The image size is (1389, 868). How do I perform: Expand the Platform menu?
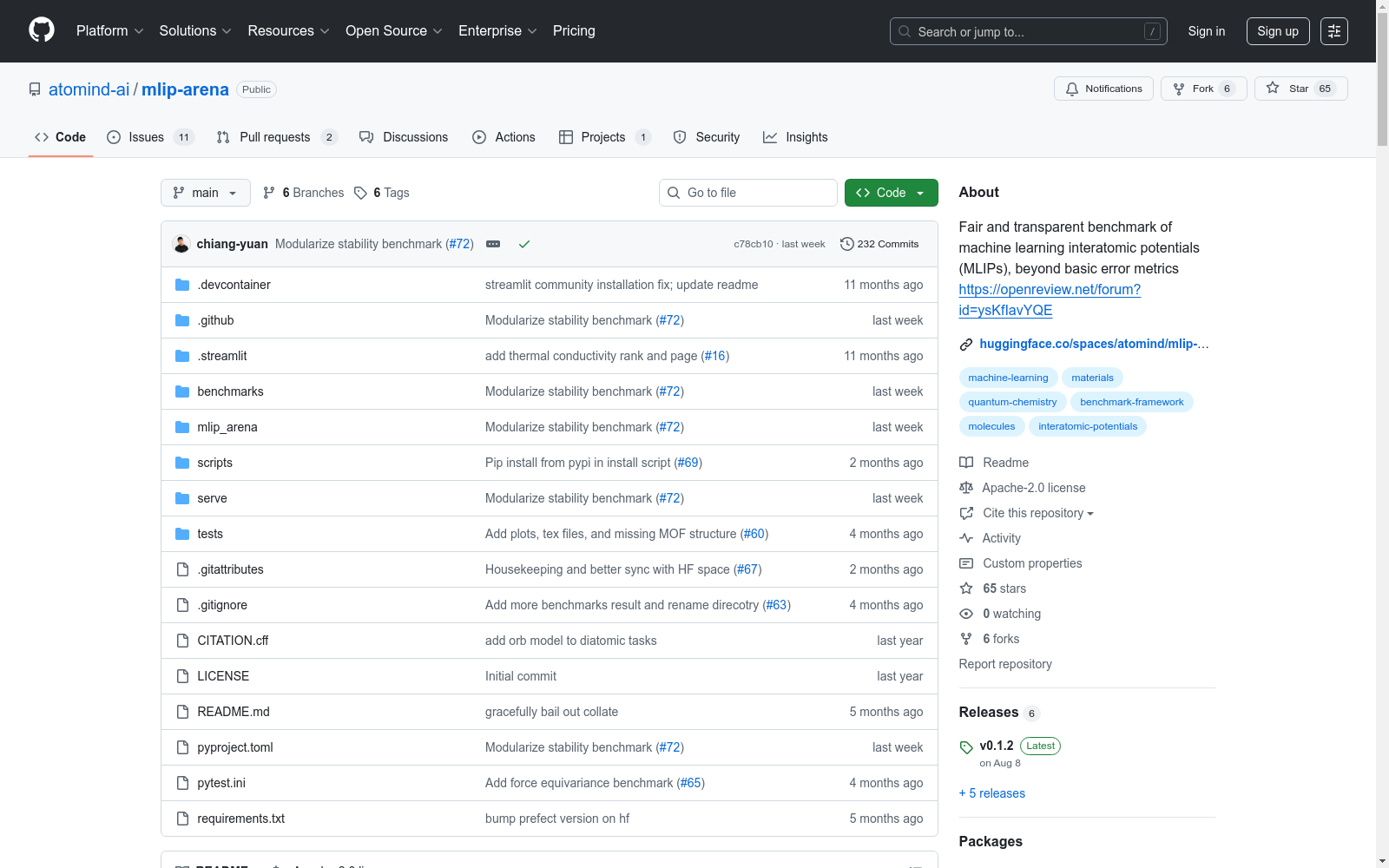[109, 31]
